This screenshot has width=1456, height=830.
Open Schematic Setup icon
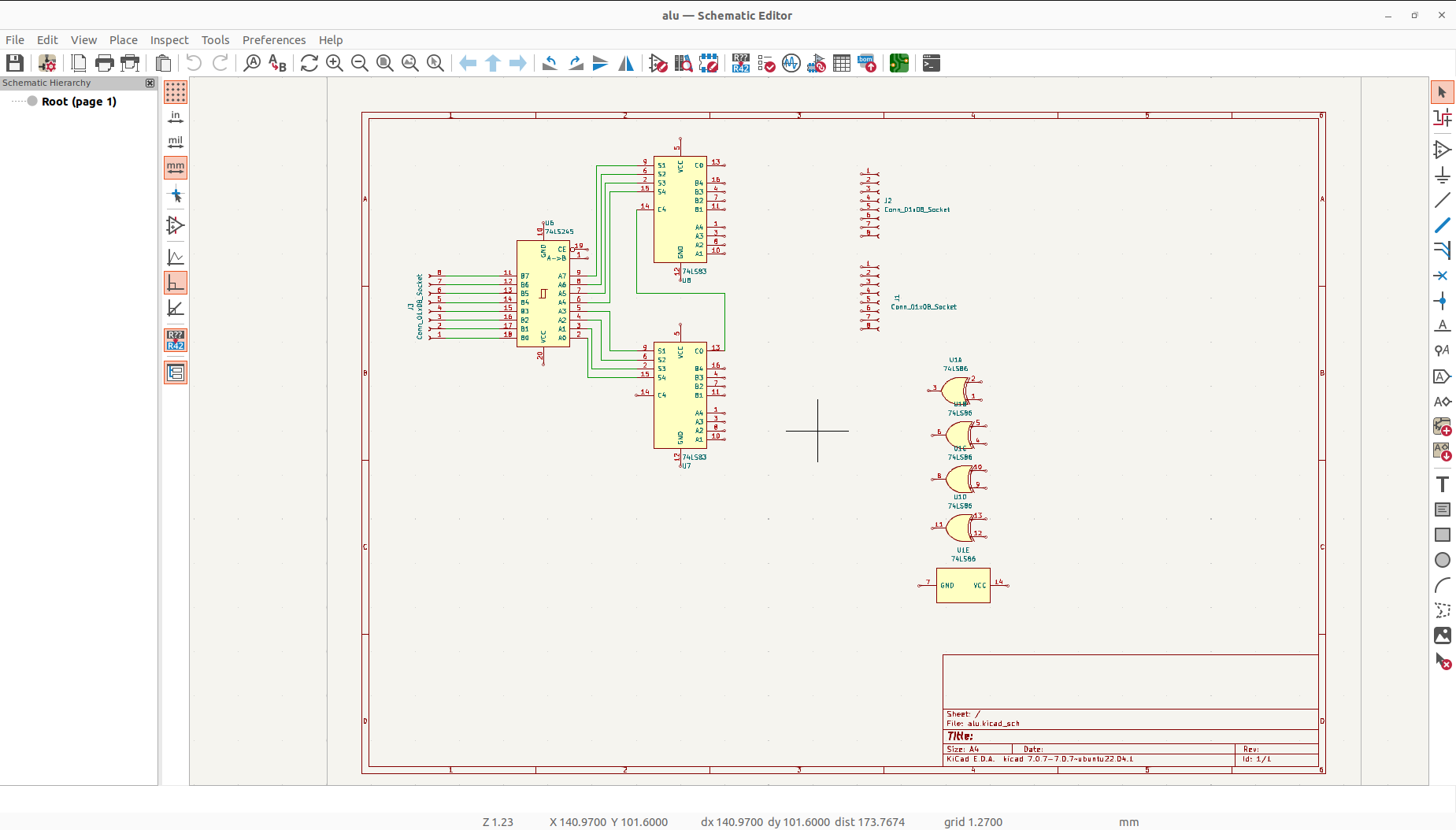[47, 63]
